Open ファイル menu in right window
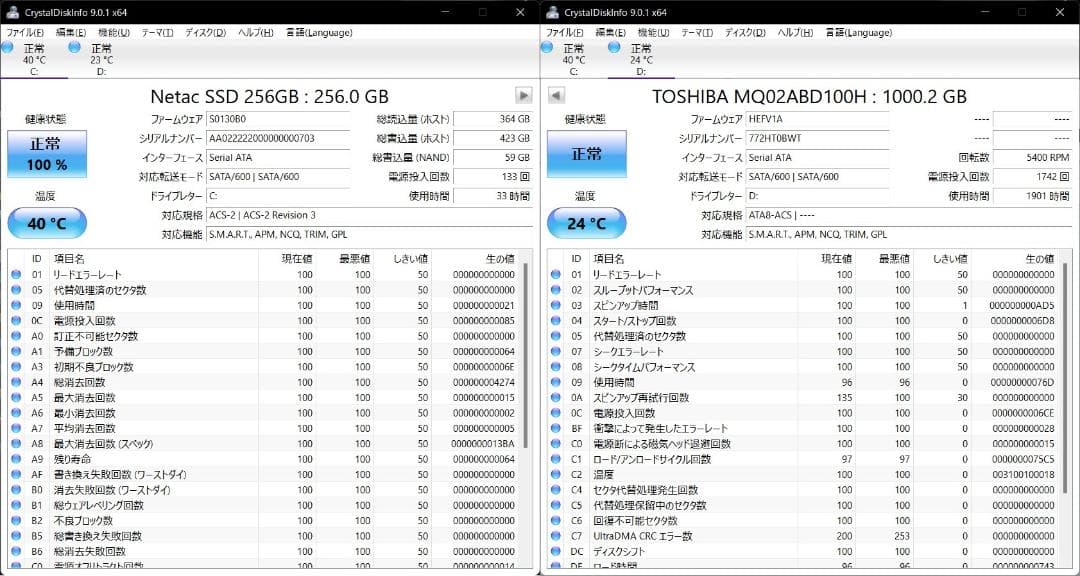Image resolution: width=1080 pixels, height=576 pixels. point(565,32)
